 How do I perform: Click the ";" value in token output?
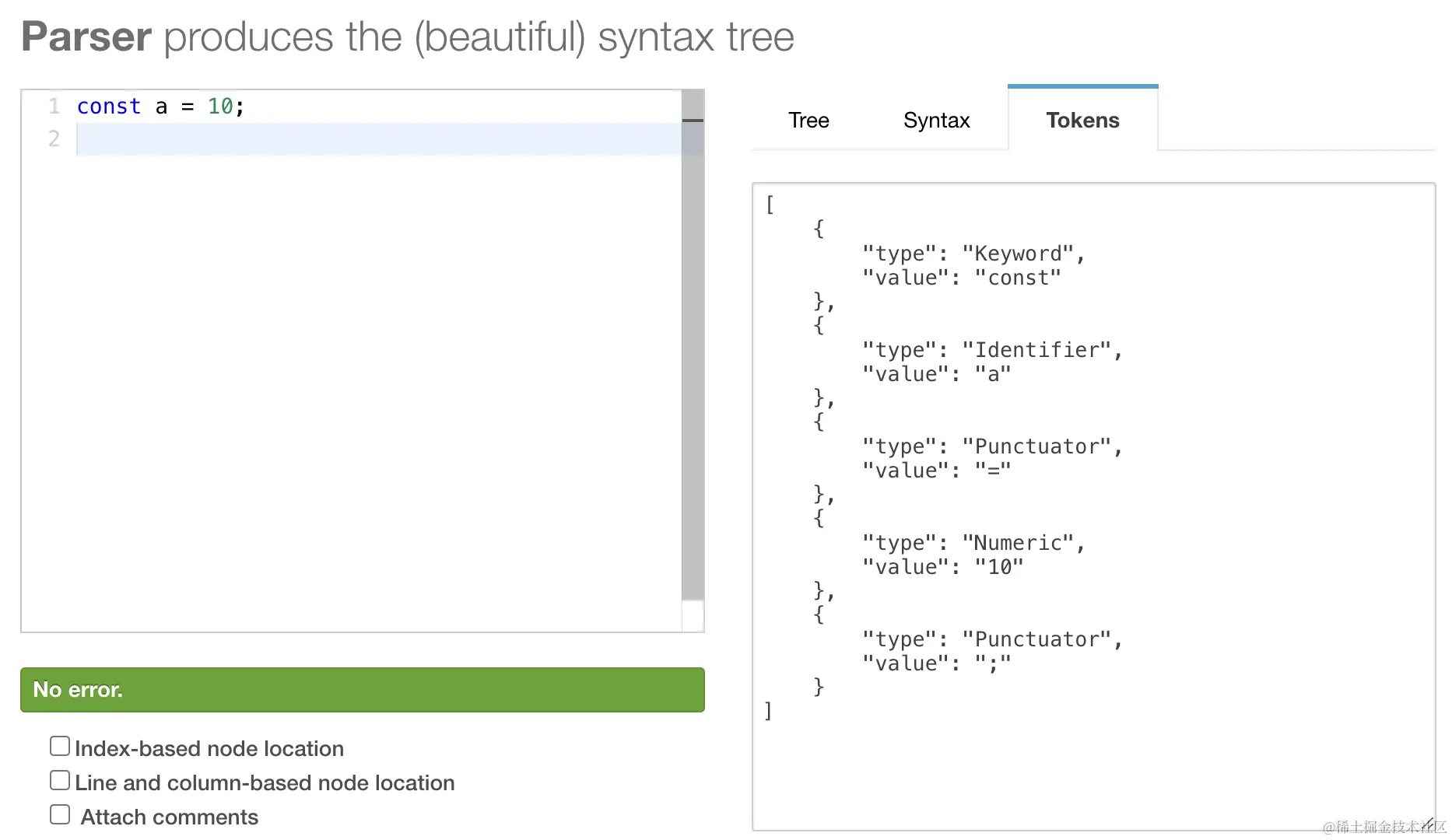coord(993,663)
